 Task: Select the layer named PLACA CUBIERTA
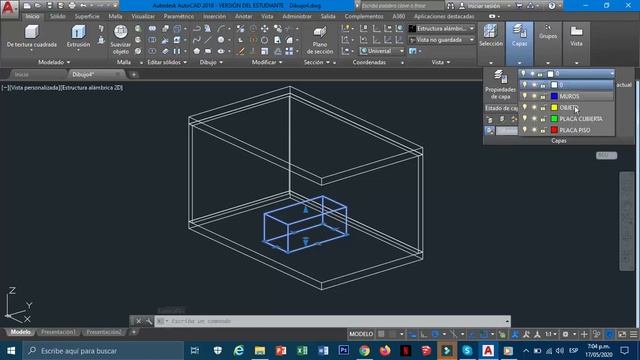point(580,119)
